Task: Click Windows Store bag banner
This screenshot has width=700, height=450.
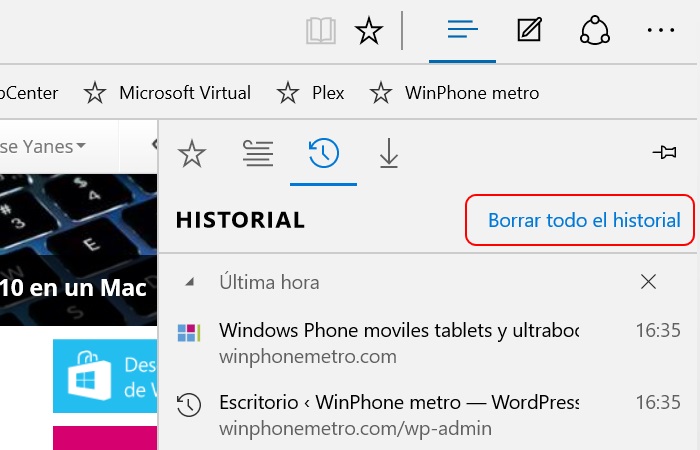Action: click(105, 376)
